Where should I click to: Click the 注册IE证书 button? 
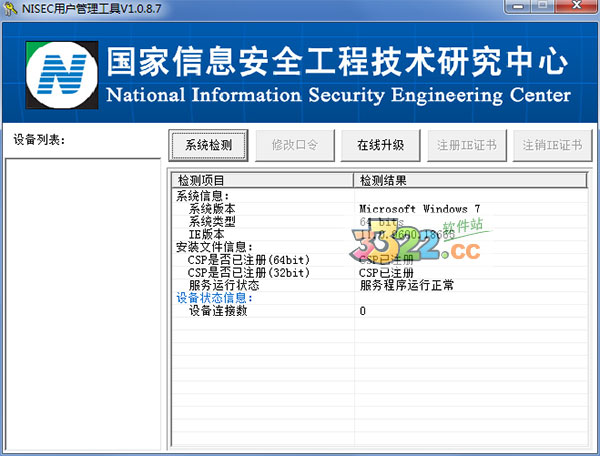click(x=467, y=145)
